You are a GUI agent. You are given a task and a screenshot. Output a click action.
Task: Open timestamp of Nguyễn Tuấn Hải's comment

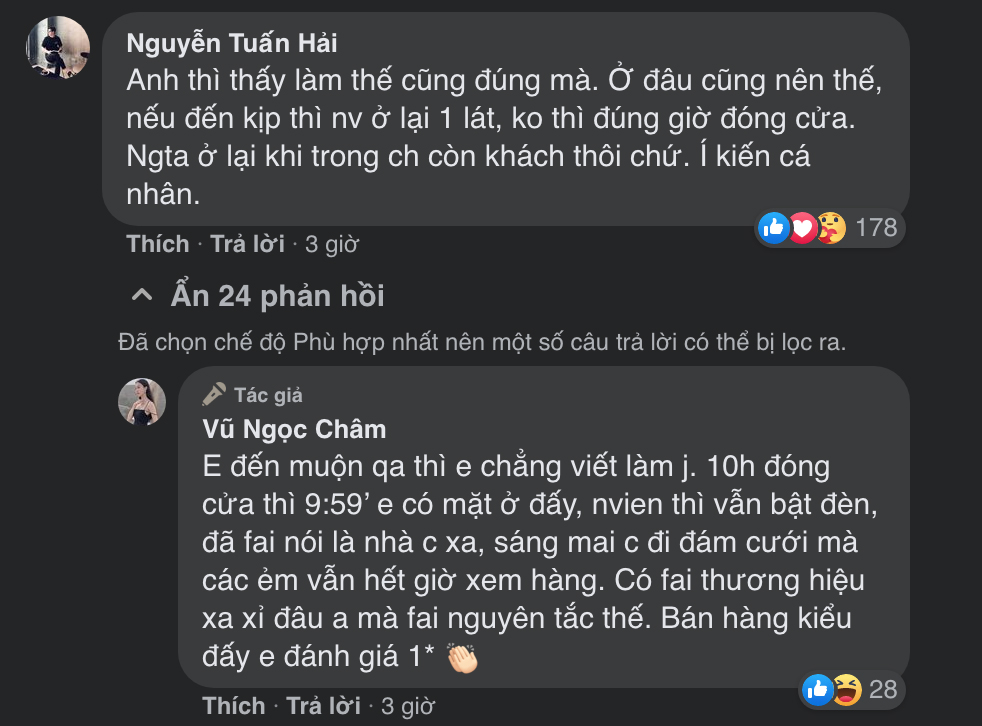[331, 243]
